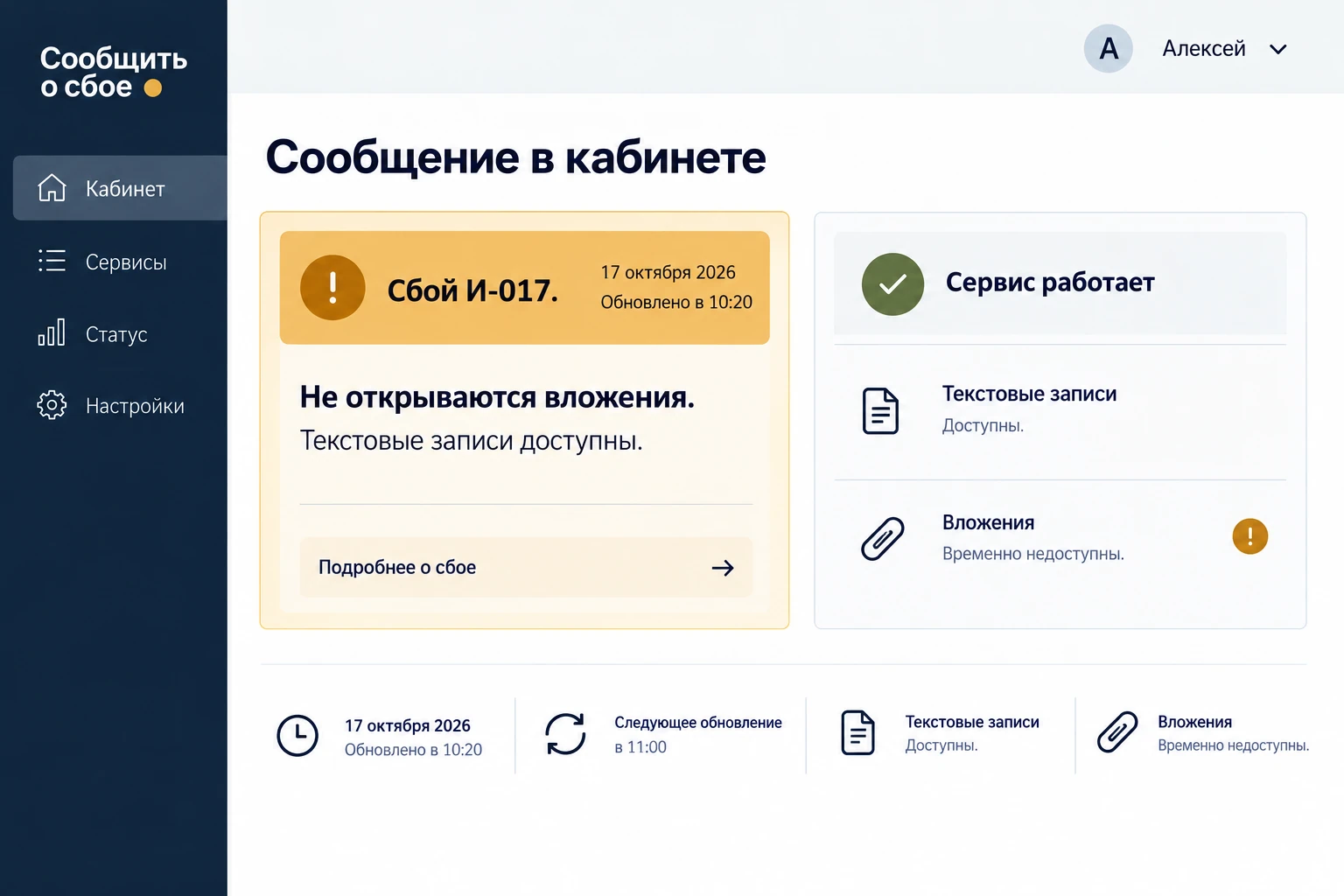Click the paperclip icon in the service status card

[x=882, y=538]
